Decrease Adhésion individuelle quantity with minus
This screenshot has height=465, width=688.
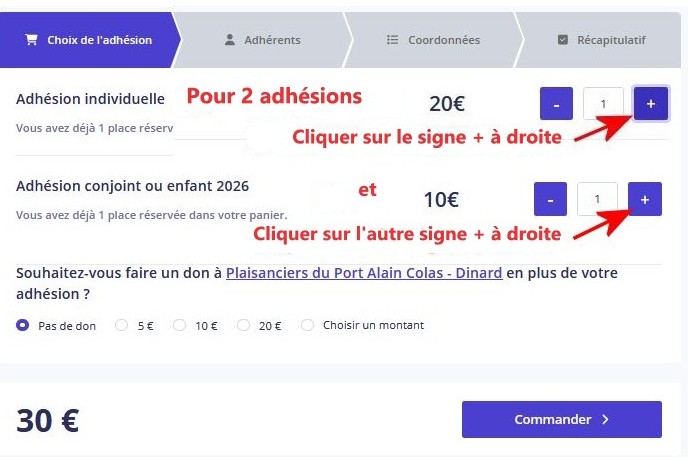coord(557,103)
